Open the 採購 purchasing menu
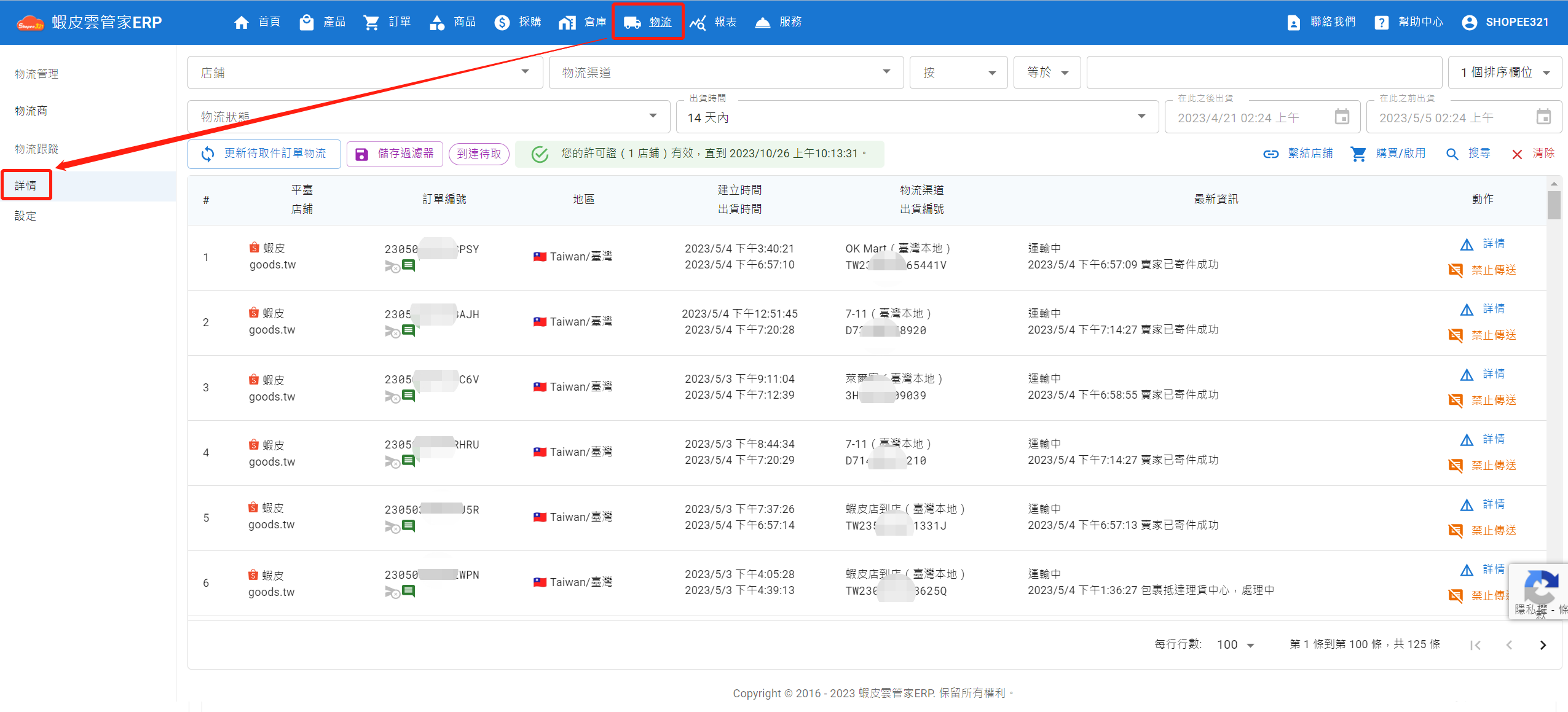The image size is (1568, 712). 518,22
